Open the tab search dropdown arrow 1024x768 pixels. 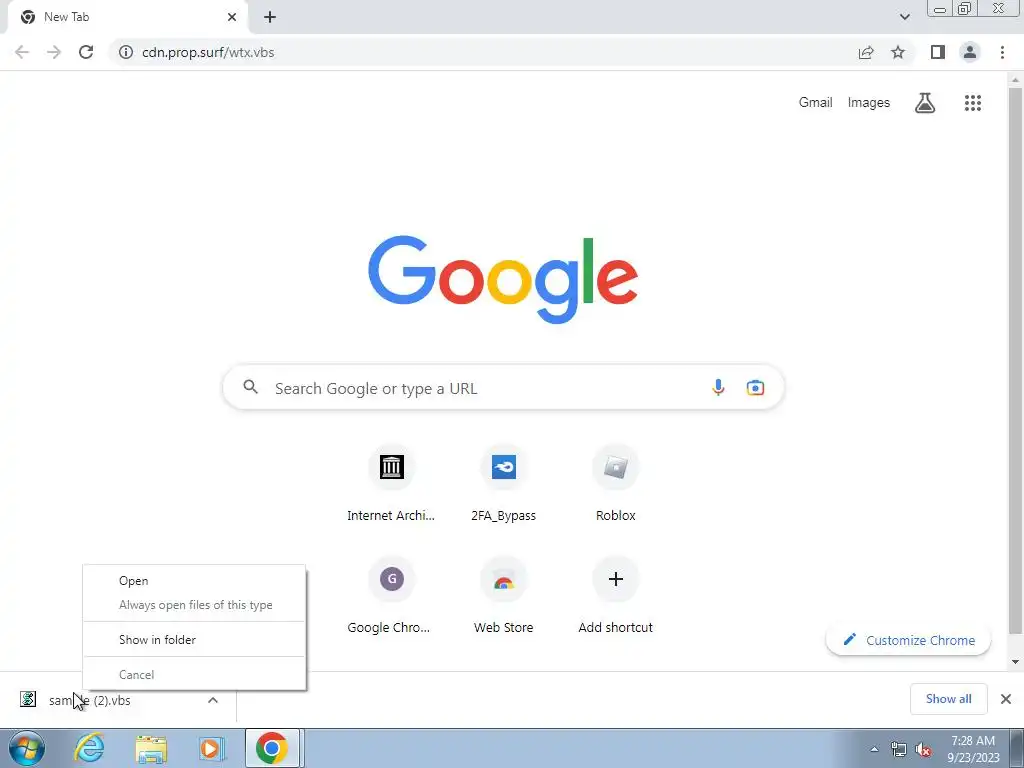[x=904, y=17]
